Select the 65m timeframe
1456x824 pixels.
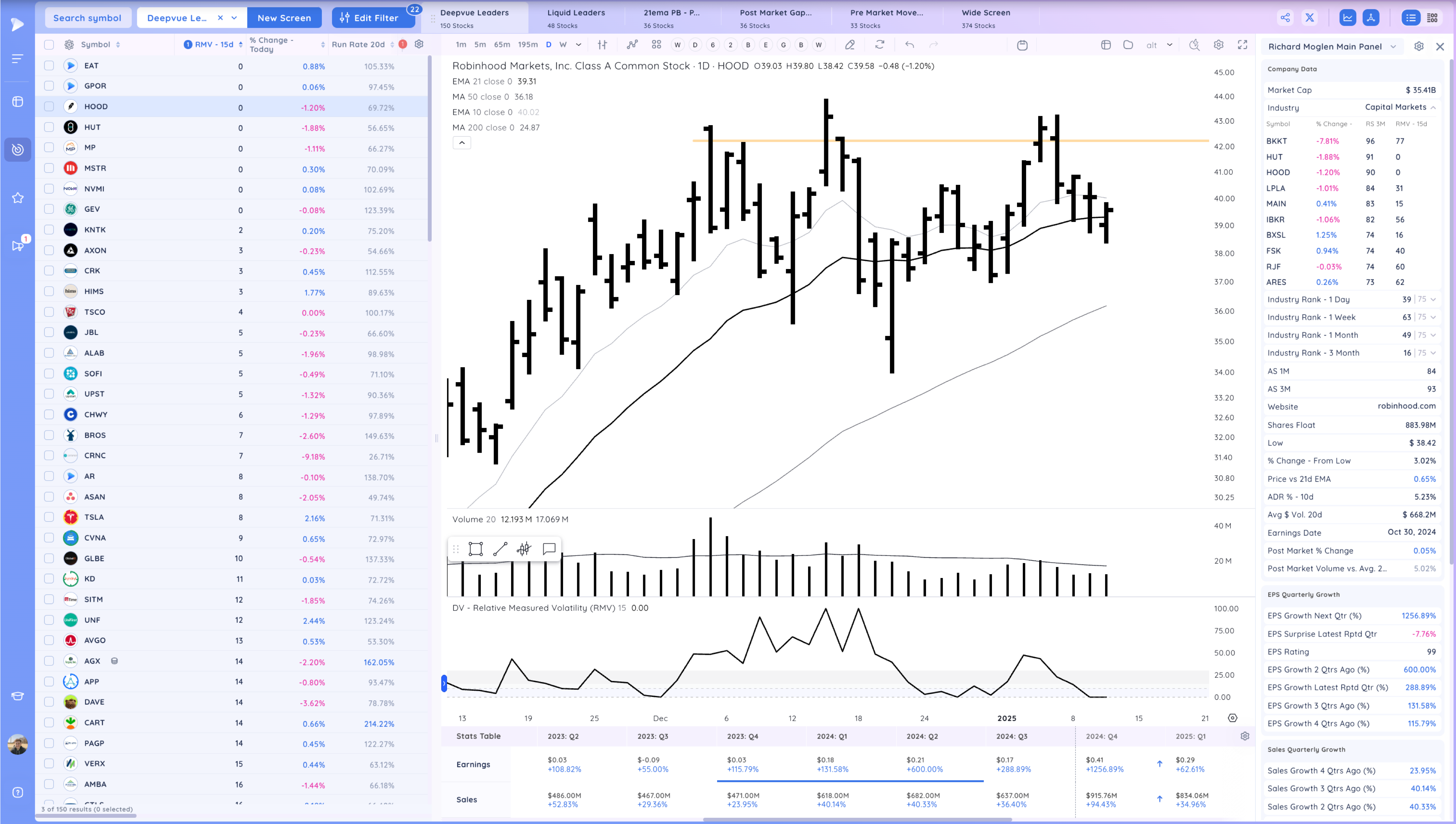point(502,45)
